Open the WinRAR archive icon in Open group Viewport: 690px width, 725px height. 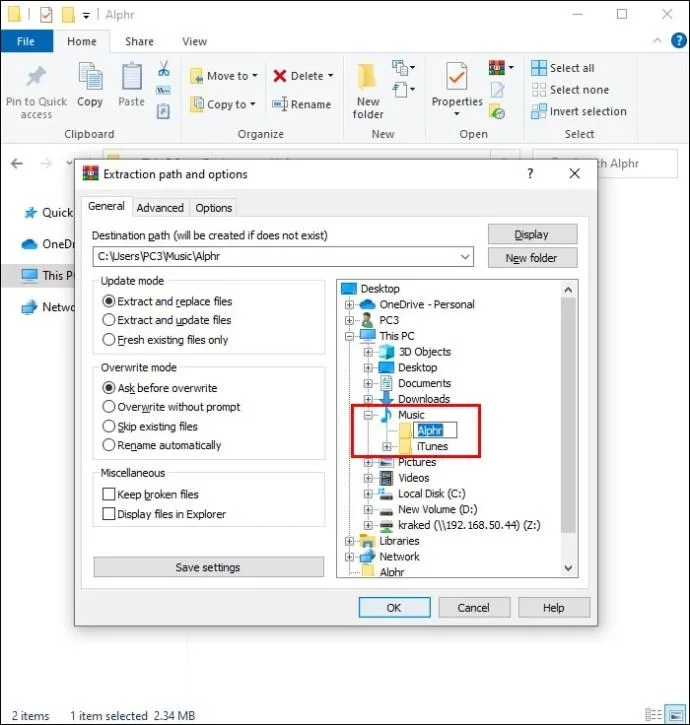pyautogui.click(x=497, y=68)
